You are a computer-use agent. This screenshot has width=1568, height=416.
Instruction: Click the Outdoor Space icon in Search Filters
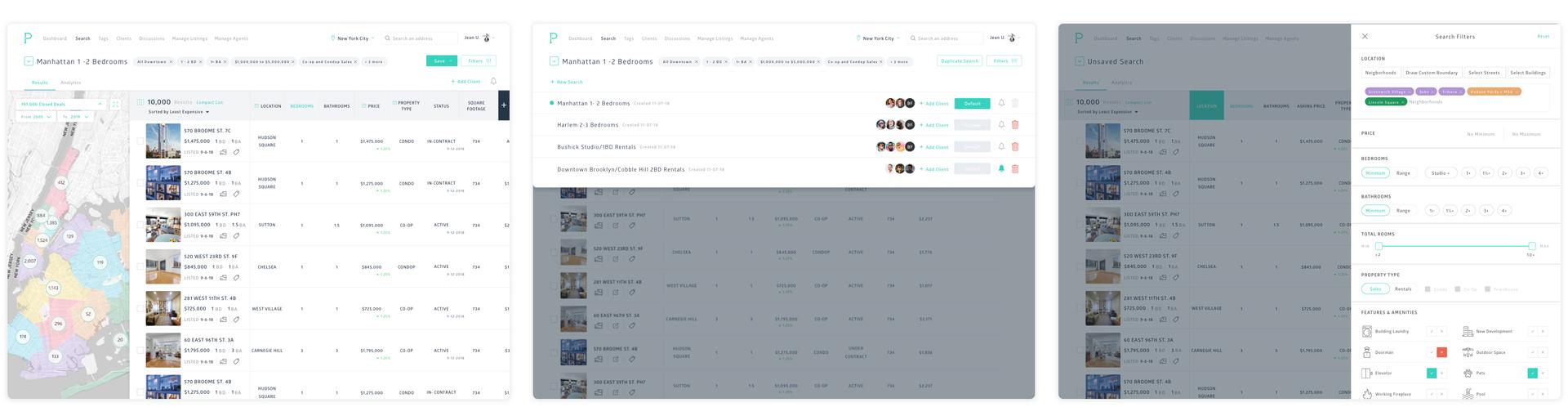point(1468,352)
